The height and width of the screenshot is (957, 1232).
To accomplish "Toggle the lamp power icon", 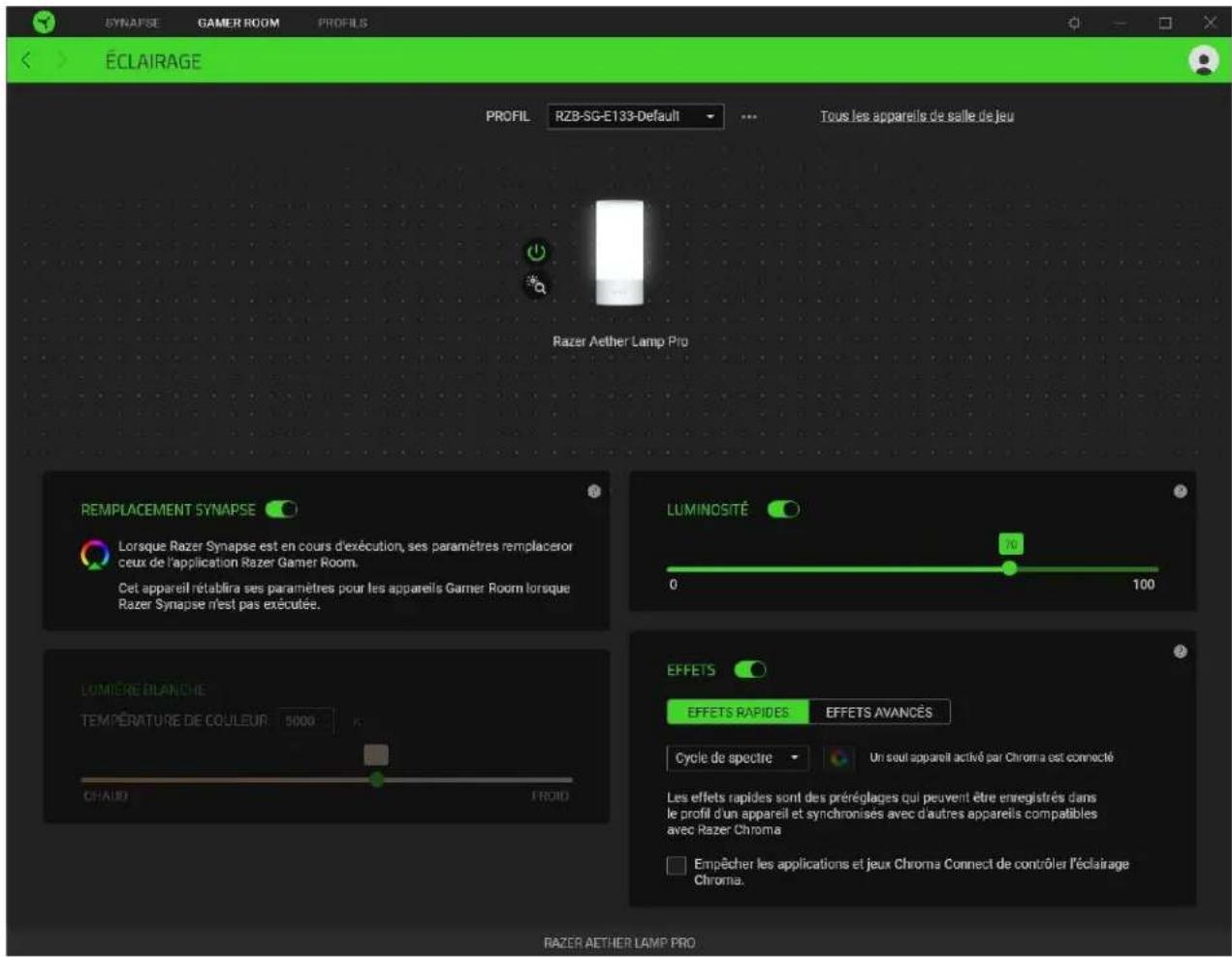I will tap(536, 252).
